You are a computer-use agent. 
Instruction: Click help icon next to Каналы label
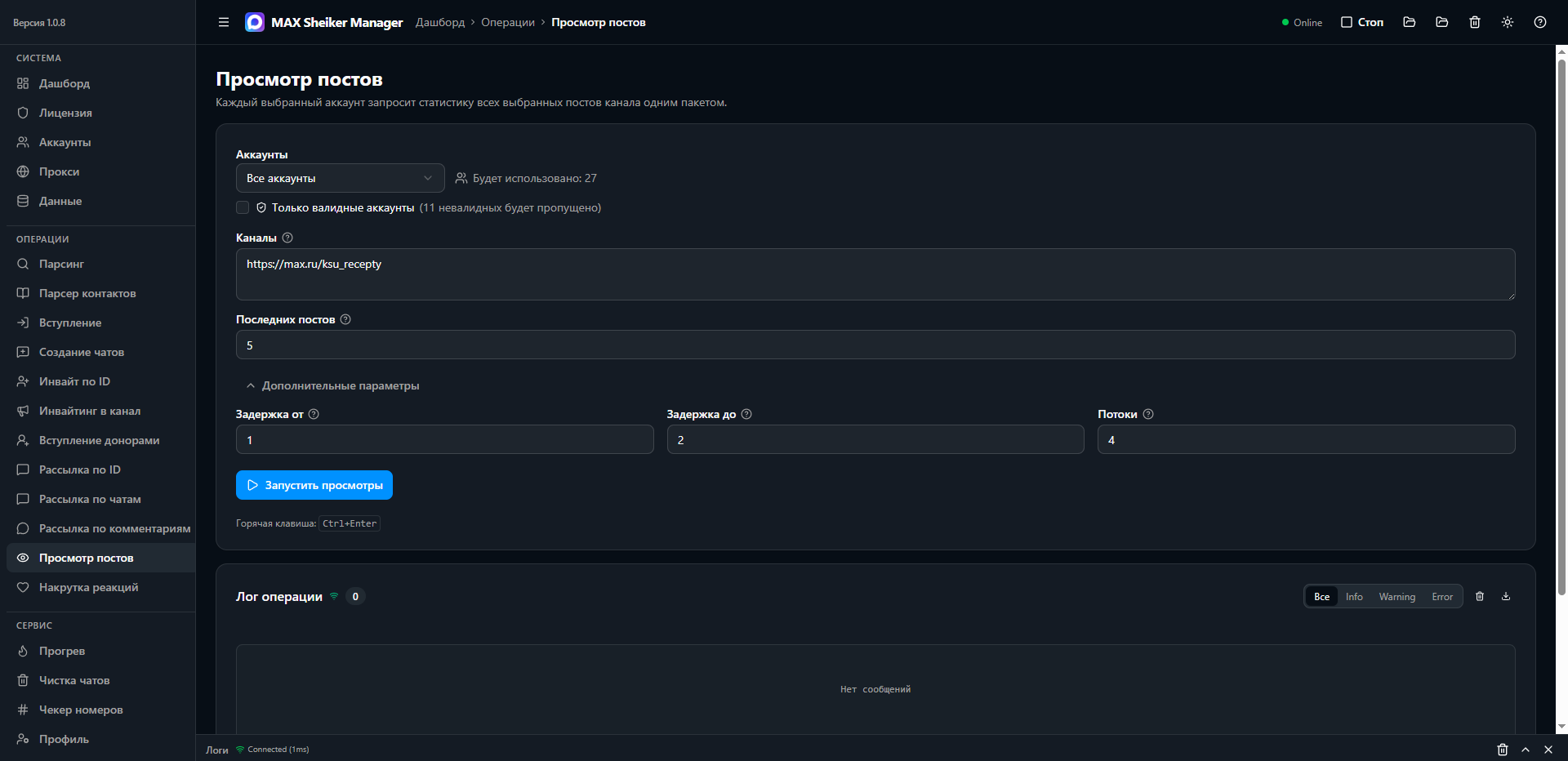[287, 238]
